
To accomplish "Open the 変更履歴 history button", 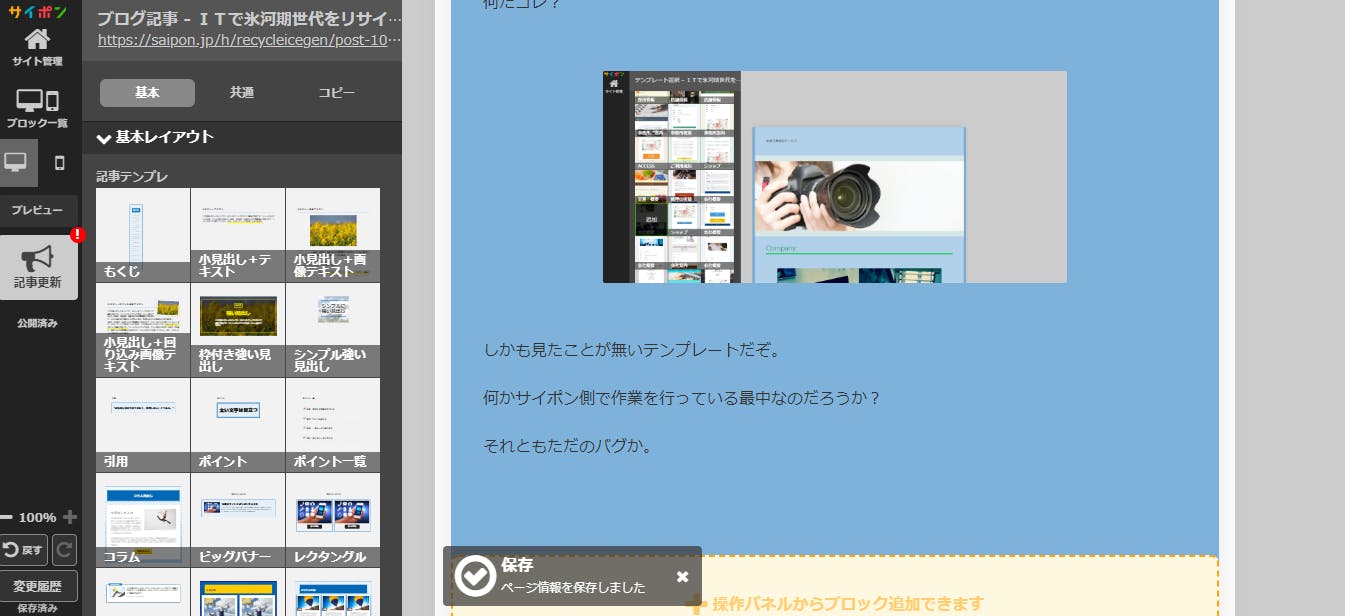I will 38,585.
